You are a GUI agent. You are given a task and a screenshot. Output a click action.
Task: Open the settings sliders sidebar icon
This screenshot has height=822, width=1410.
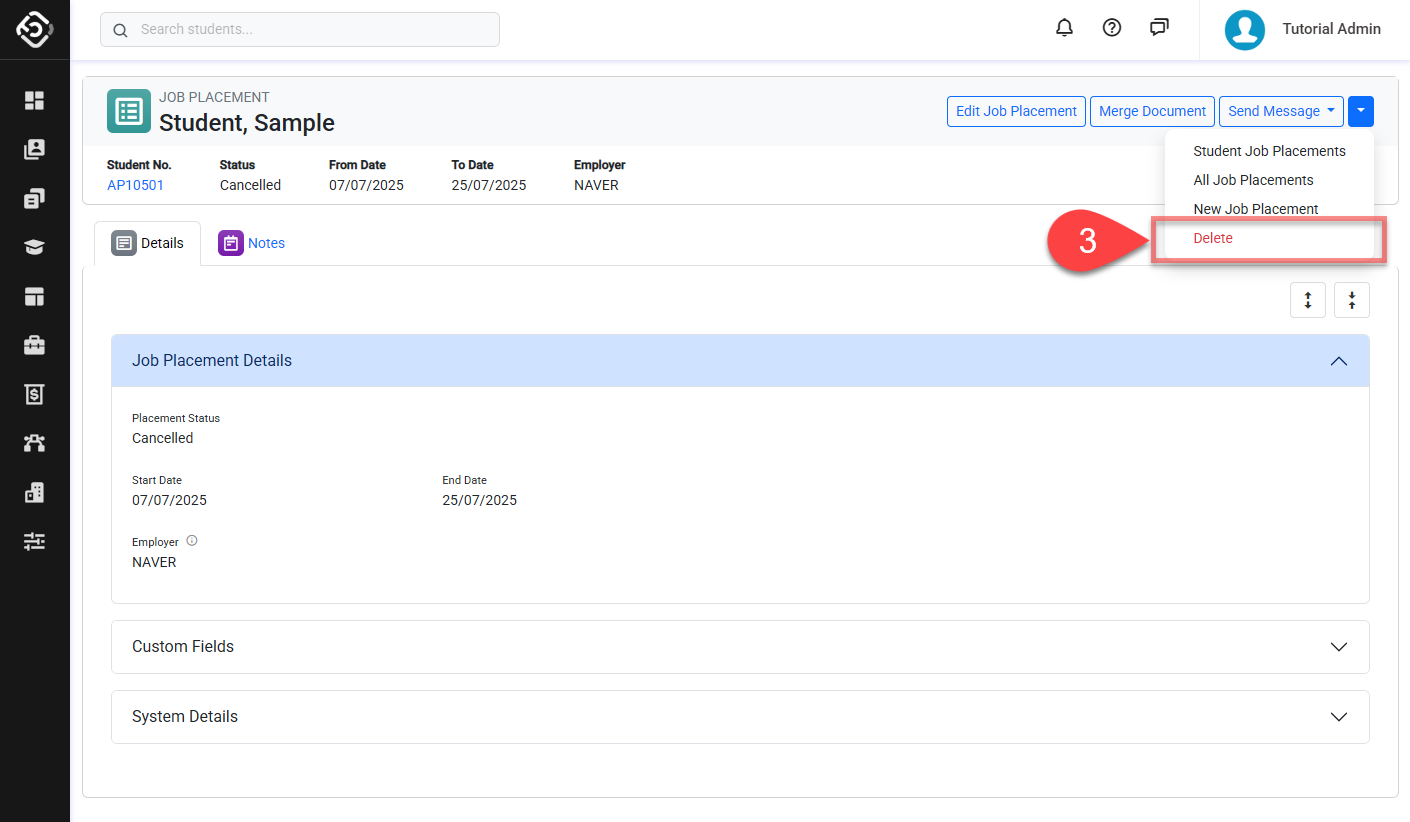tap(35, 541)
